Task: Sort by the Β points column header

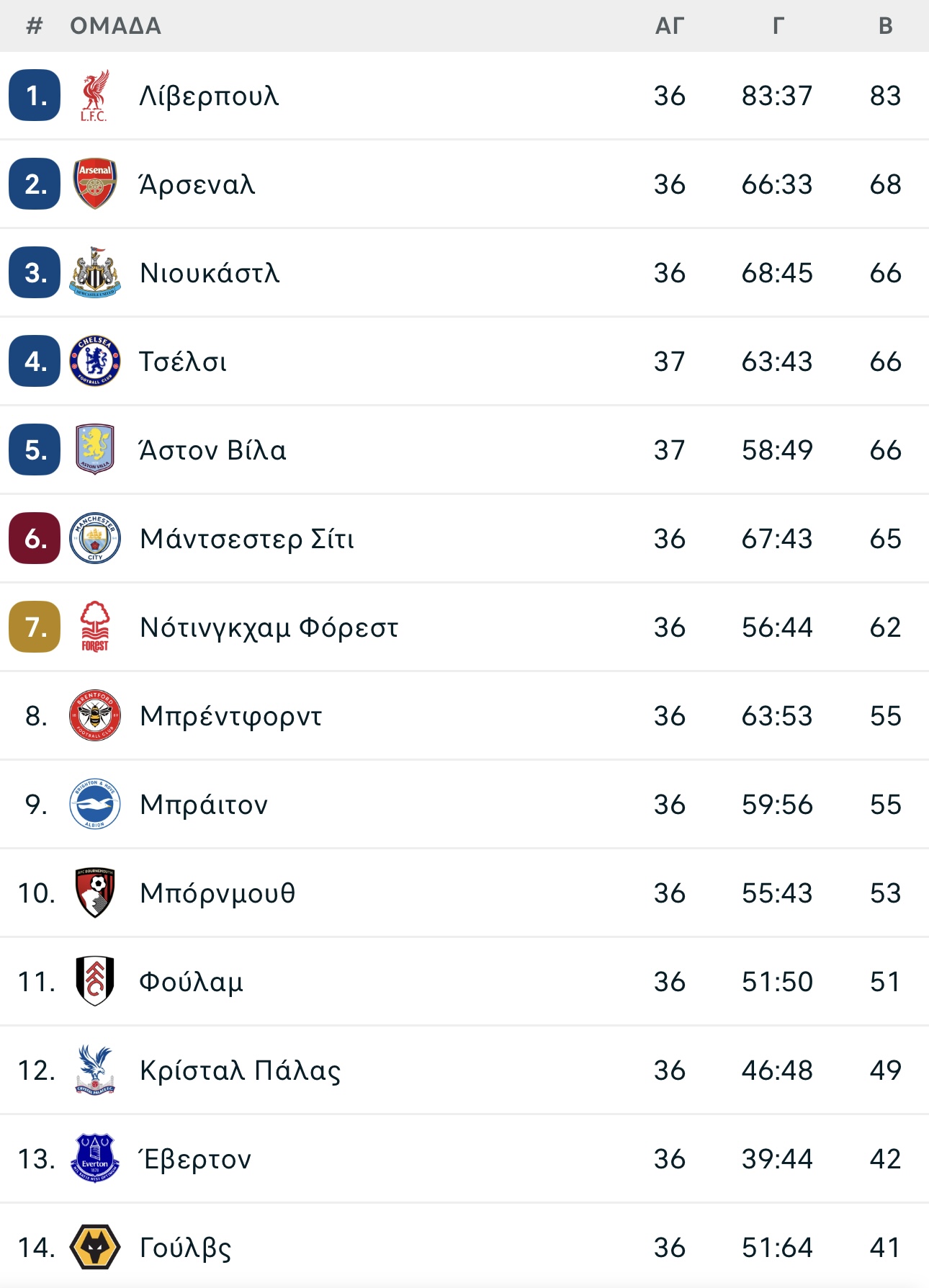Action: point(886,26)
